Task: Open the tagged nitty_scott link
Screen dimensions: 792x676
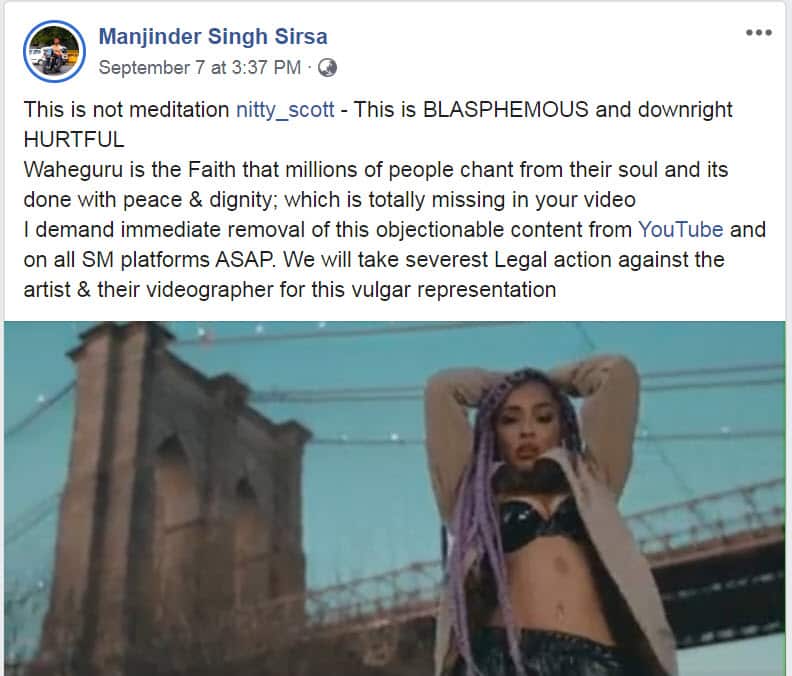Action: (285, 110)
